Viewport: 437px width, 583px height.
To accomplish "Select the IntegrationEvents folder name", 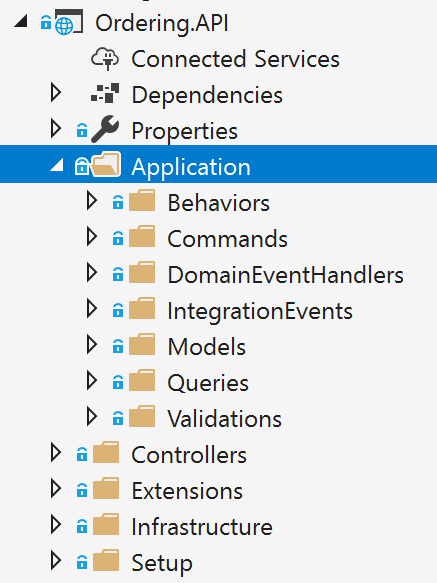I will 260,312.
